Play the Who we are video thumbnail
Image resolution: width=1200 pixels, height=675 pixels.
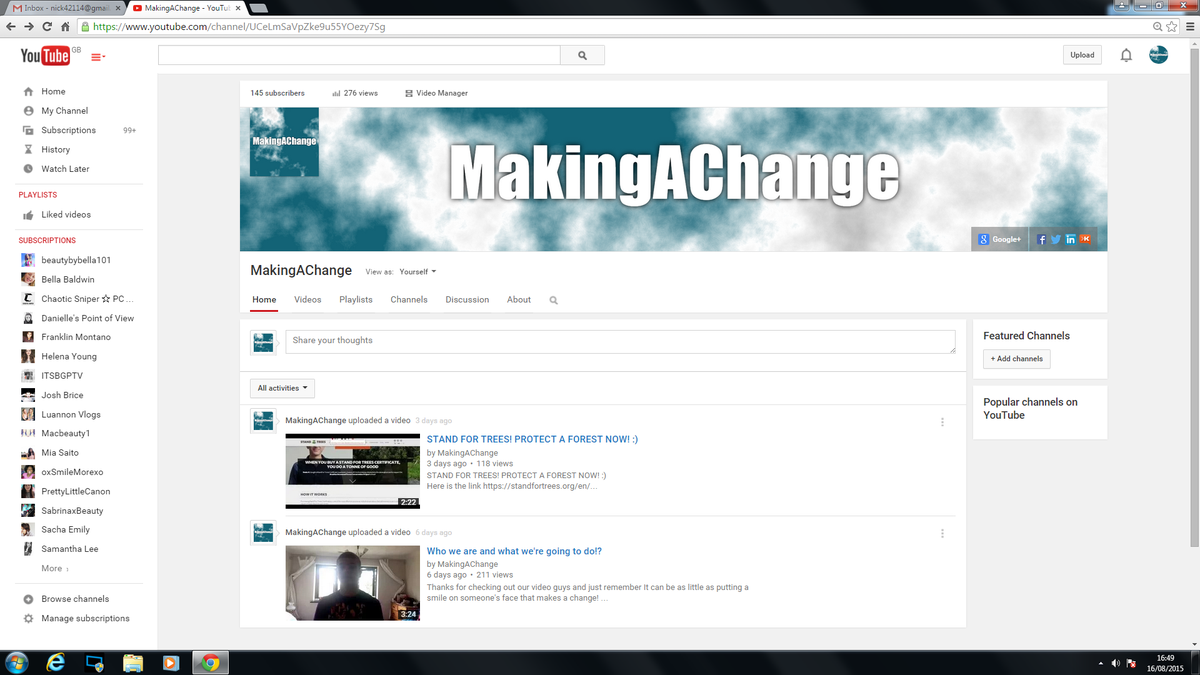coord(352,583)
